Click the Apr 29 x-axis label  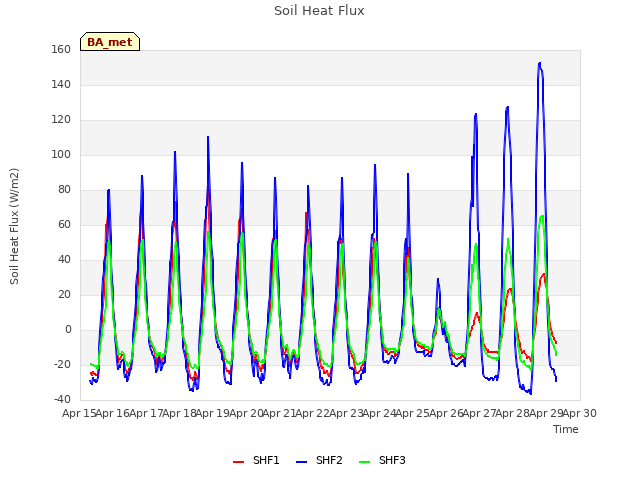(x=546, y=413)
